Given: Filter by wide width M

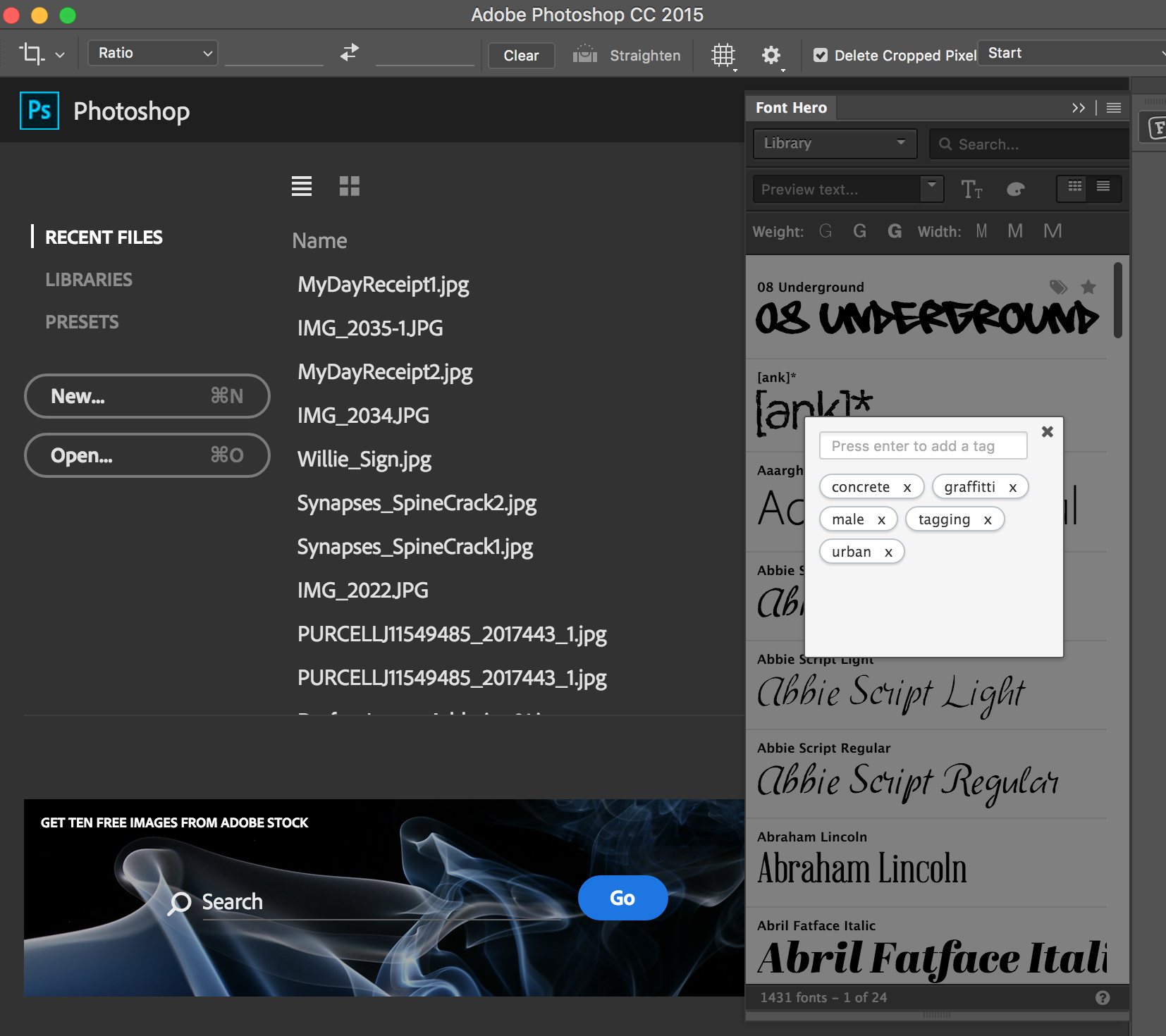Looking at the screenshot, I should click(x=1053, y=231).
